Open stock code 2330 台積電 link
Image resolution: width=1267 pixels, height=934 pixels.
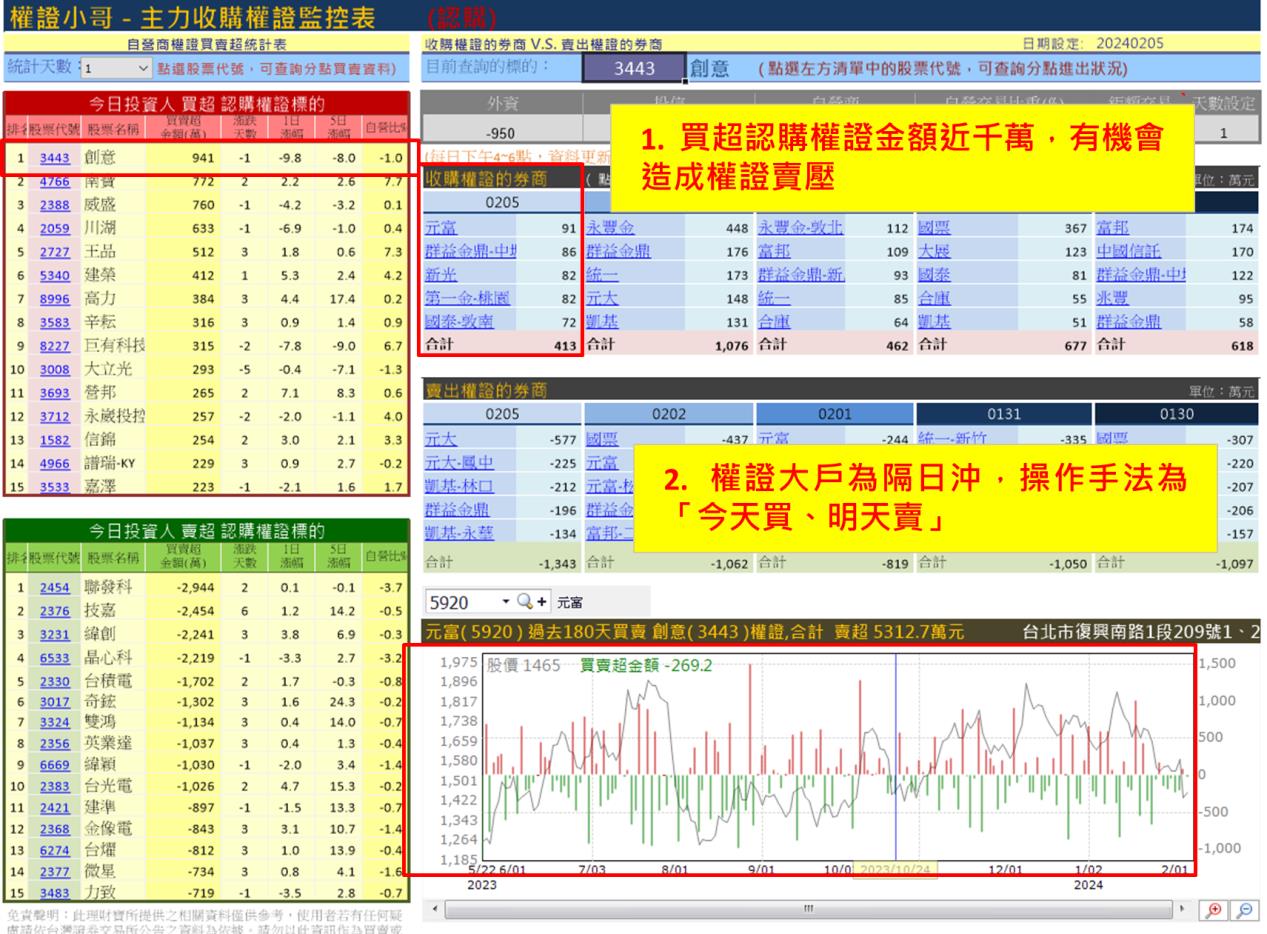[x=54, y=680]
